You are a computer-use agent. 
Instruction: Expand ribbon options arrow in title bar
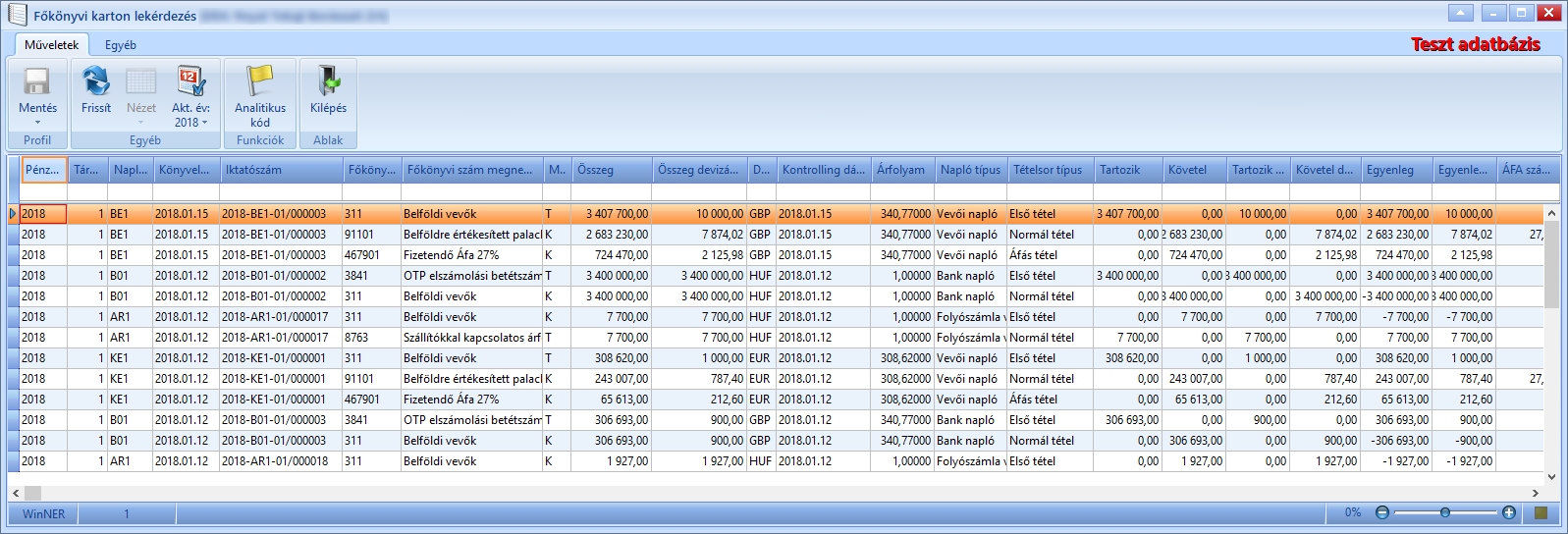[x=1461, y=13]
